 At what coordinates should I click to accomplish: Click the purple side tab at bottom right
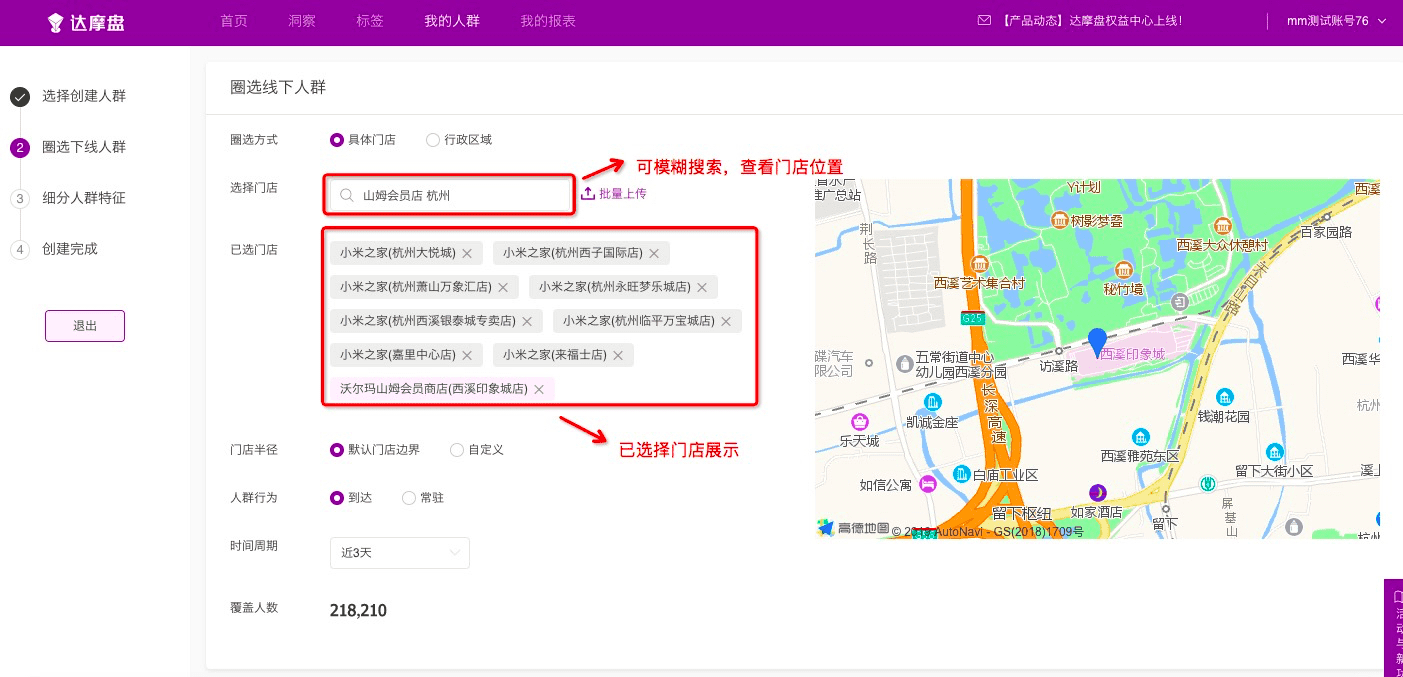(x=1393, y=628)
